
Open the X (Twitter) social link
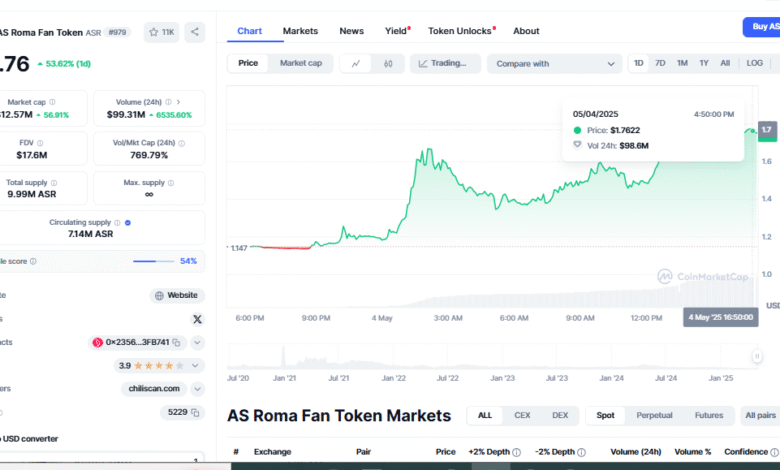197,319
